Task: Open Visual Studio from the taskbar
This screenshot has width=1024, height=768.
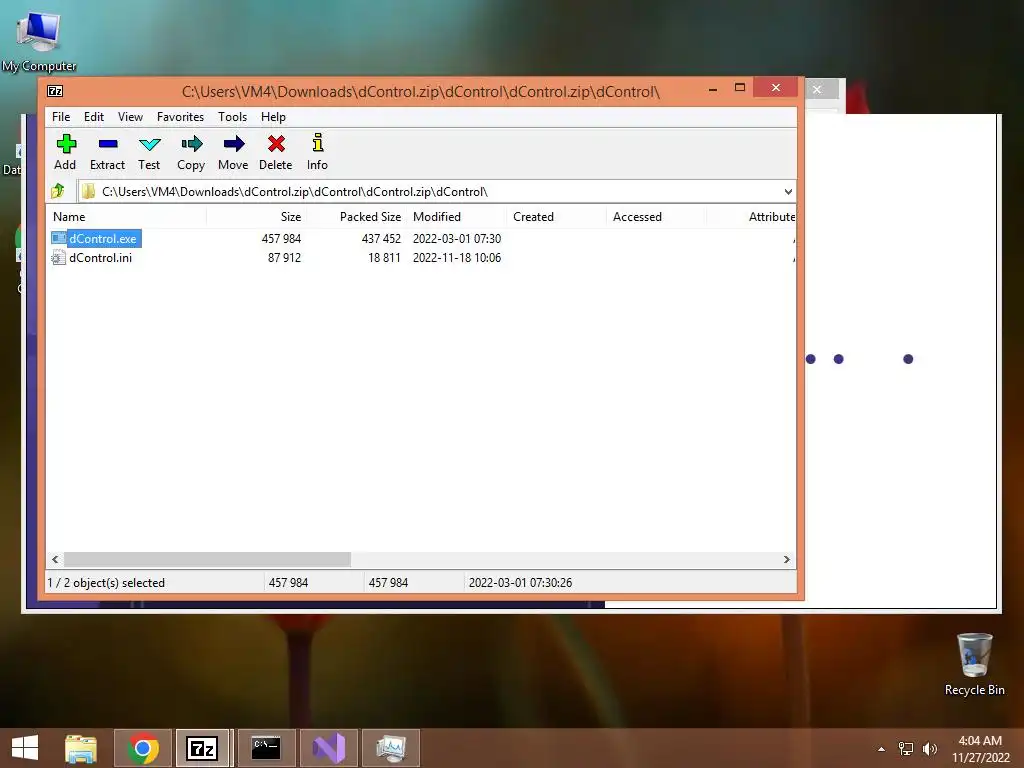Action: 328,748
